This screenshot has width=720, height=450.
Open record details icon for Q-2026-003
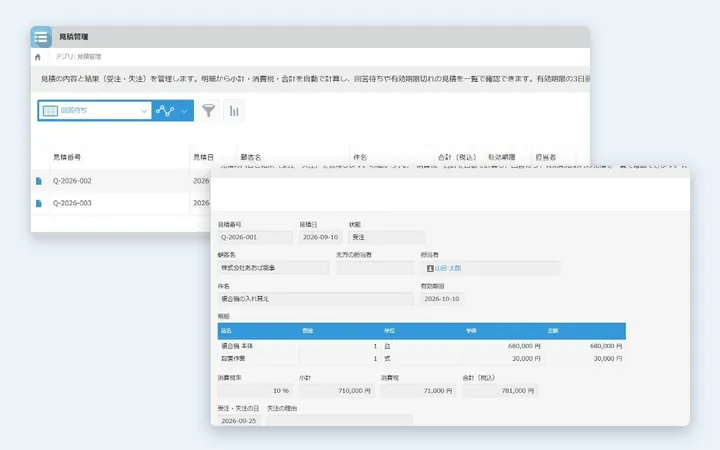point(39,203)
